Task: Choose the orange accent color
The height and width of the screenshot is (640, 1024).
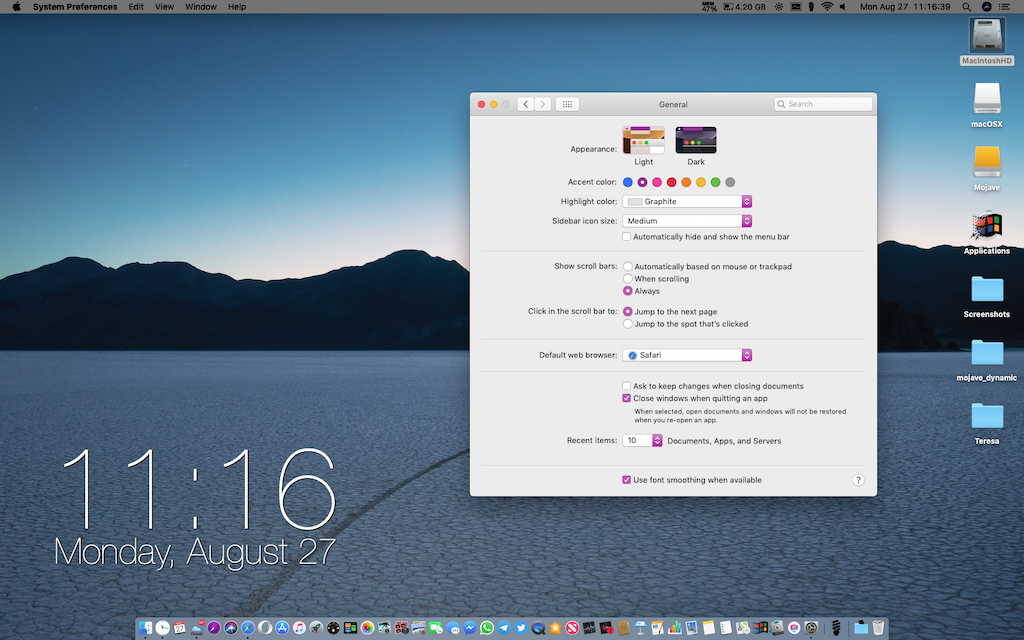Action: coord(686,182)
